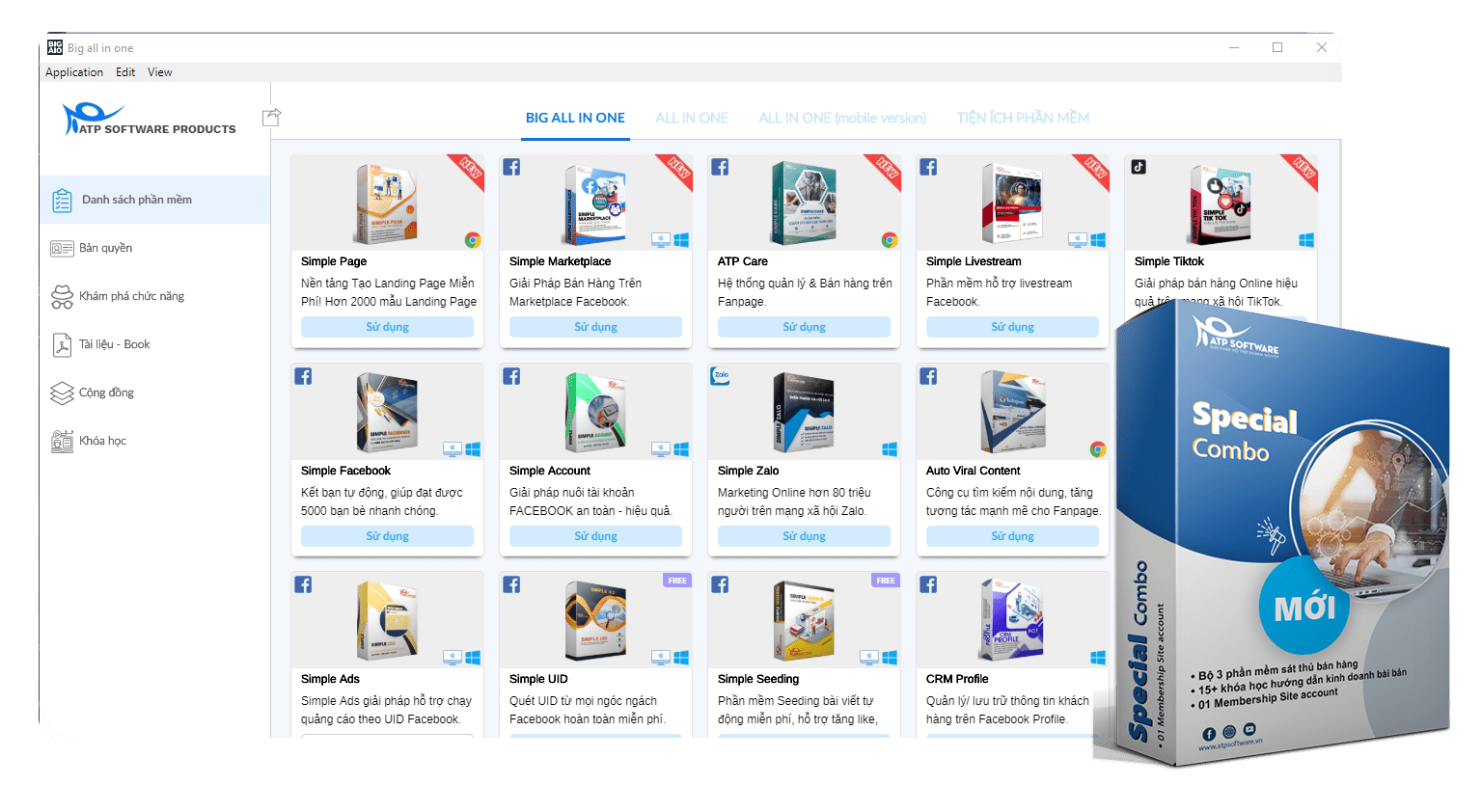
Task: Click the Simple Livestream title text
Action: [x=974, y=261]
